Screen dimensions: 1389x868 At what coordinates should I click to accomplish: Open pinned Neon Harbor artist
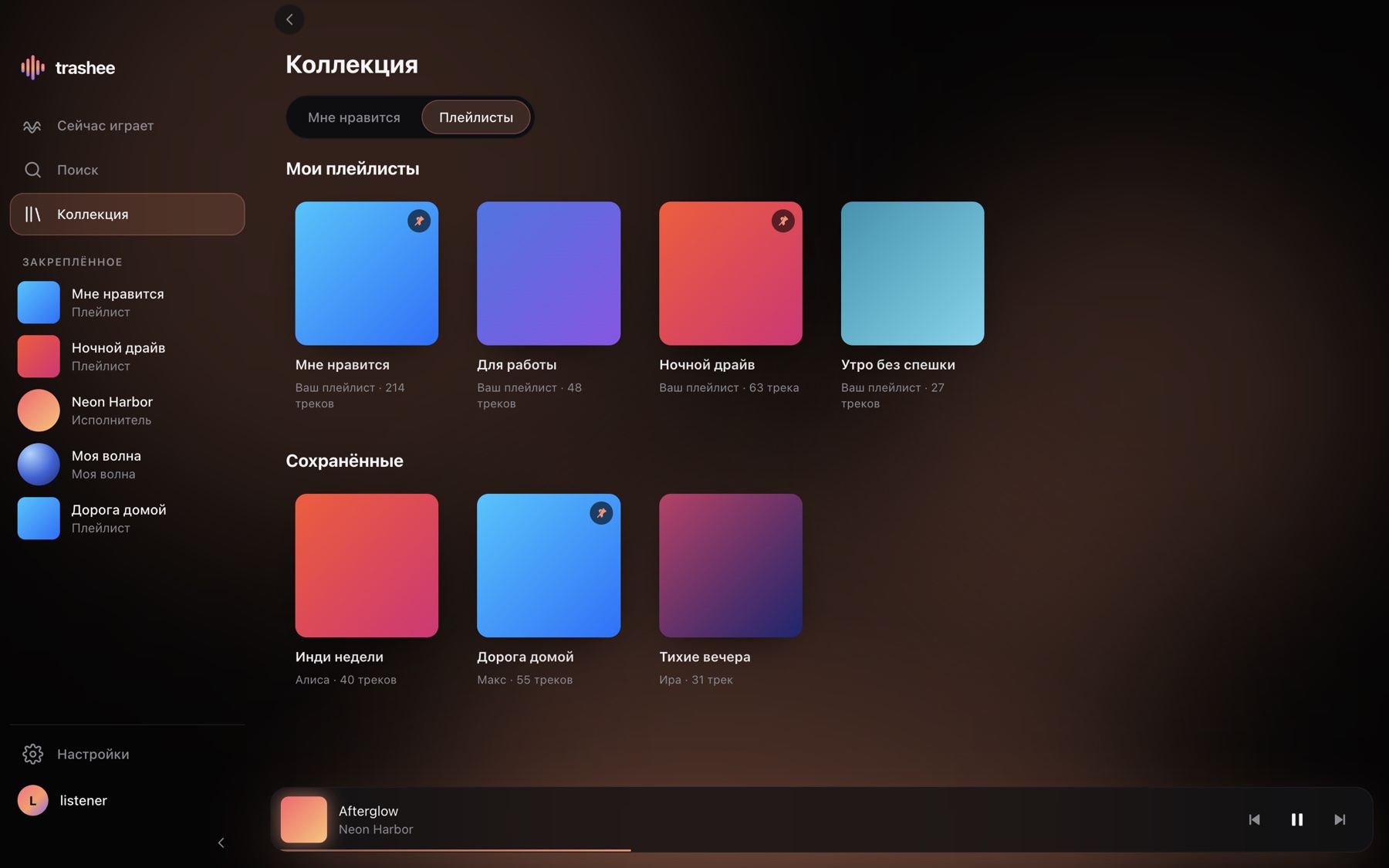(x=127, y=410)
